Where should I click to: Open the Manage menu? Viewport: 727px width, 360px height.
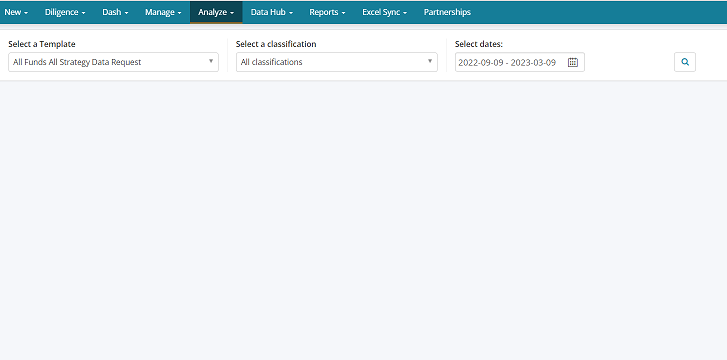point(163,13)
